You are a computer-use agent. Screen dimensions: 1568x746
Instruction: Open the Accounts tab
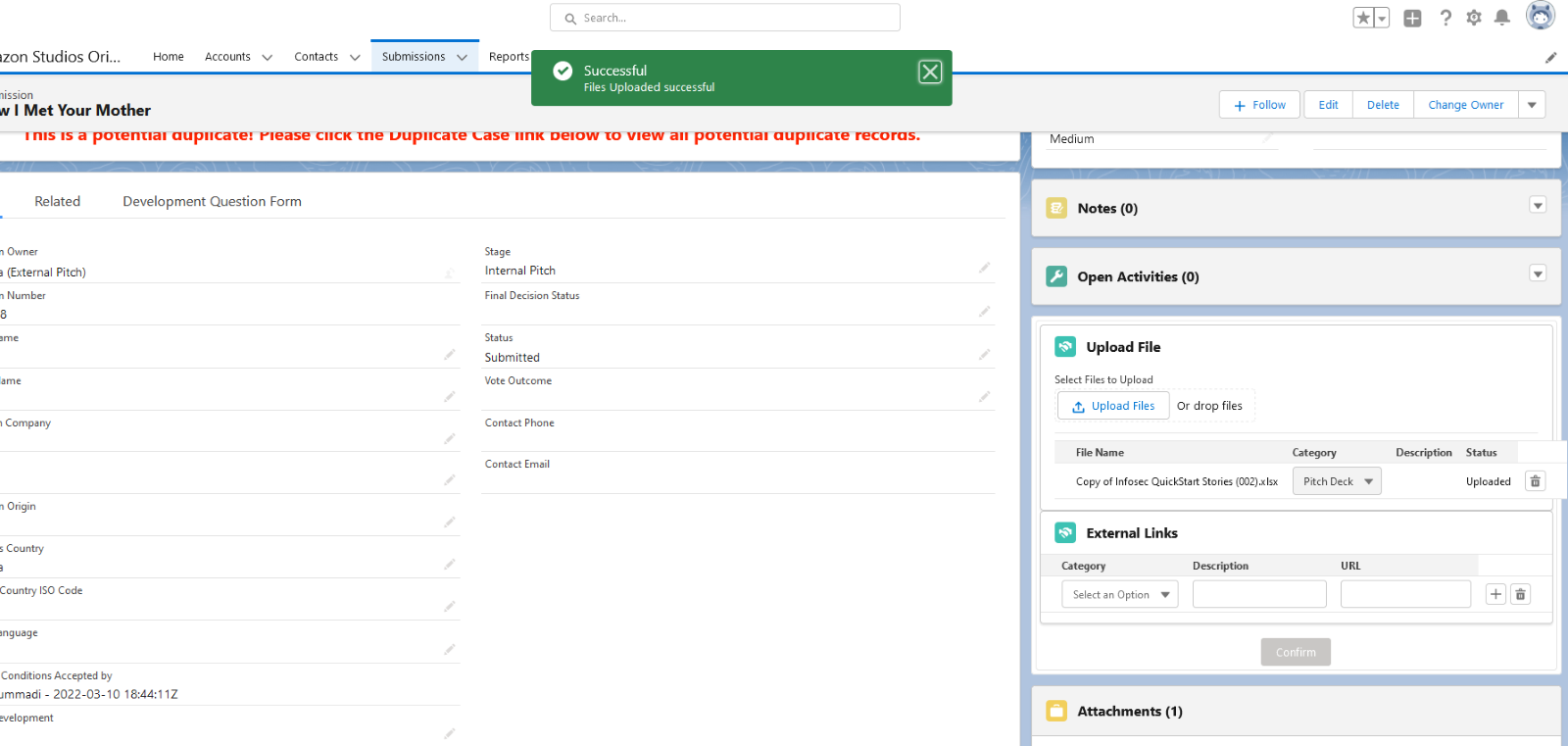[227, 57]
